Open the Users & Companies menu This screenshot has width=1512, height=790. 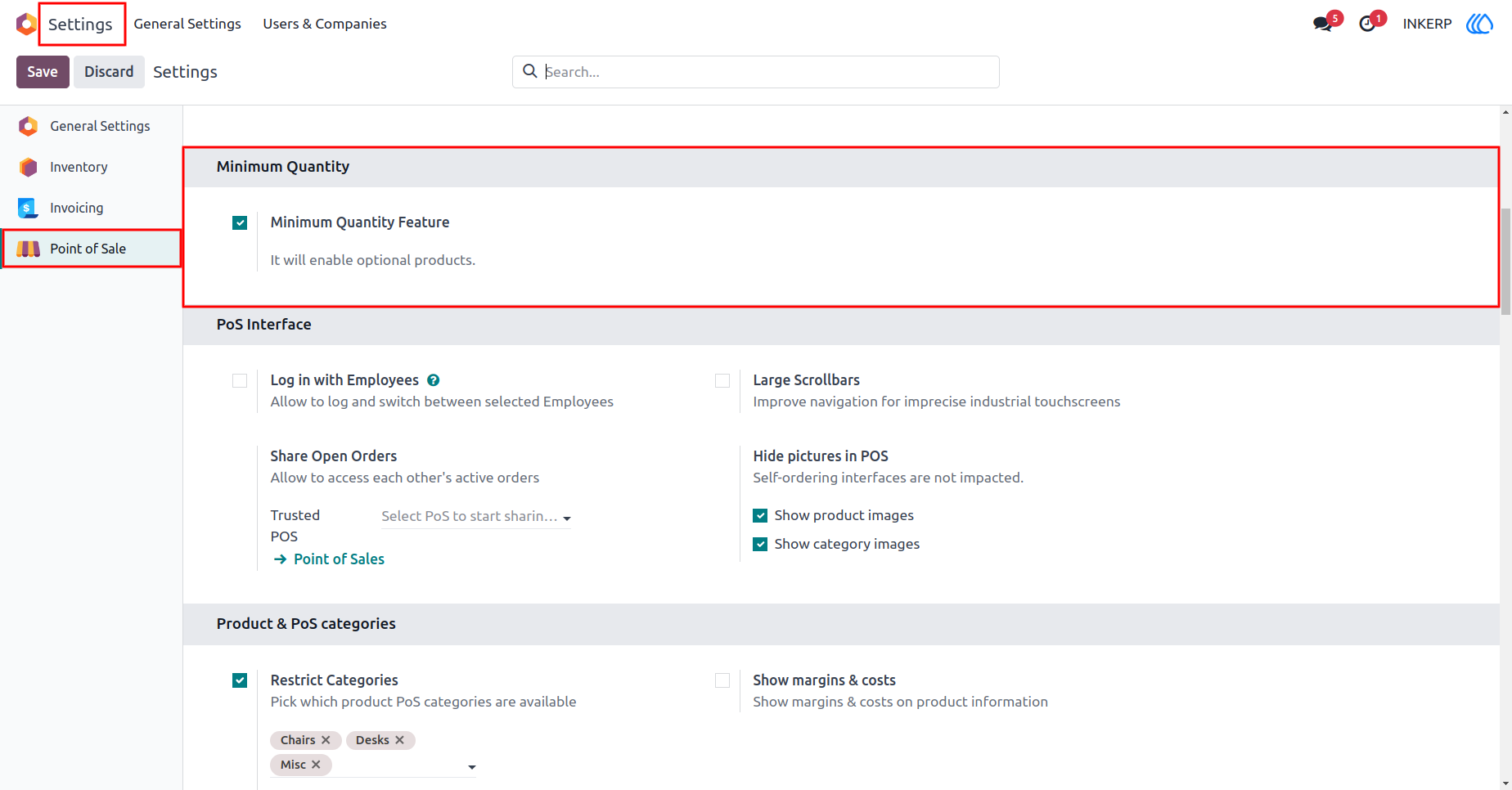[x=325, y=24]
